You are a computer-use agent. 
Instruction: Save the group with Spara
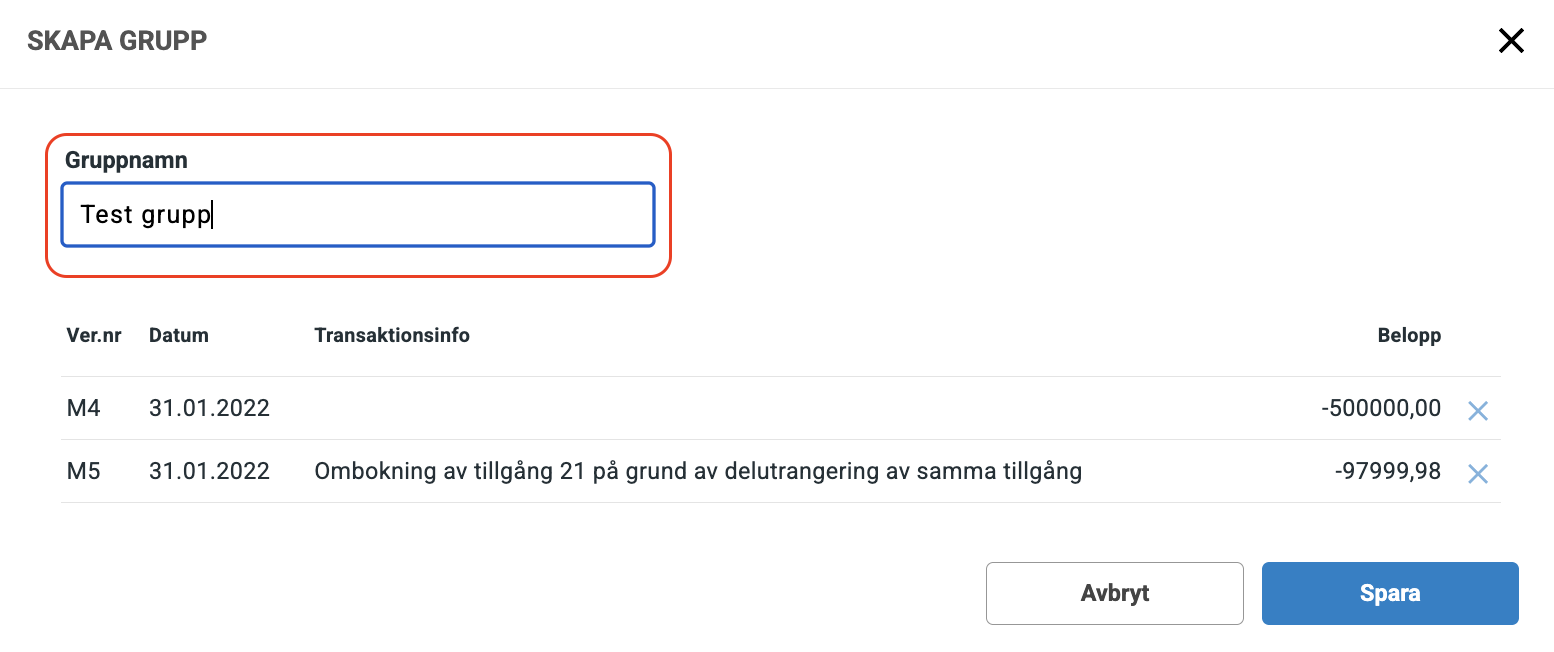click(1390, 593)
